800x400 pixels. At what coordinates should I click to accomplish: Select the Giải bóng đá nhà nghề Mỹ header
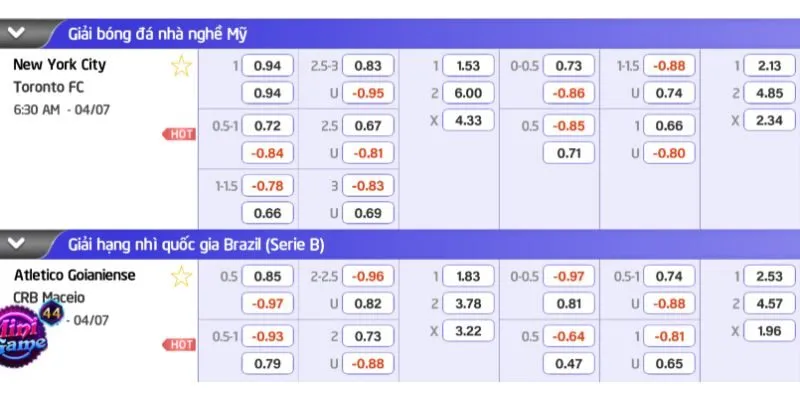pos(158,34)
